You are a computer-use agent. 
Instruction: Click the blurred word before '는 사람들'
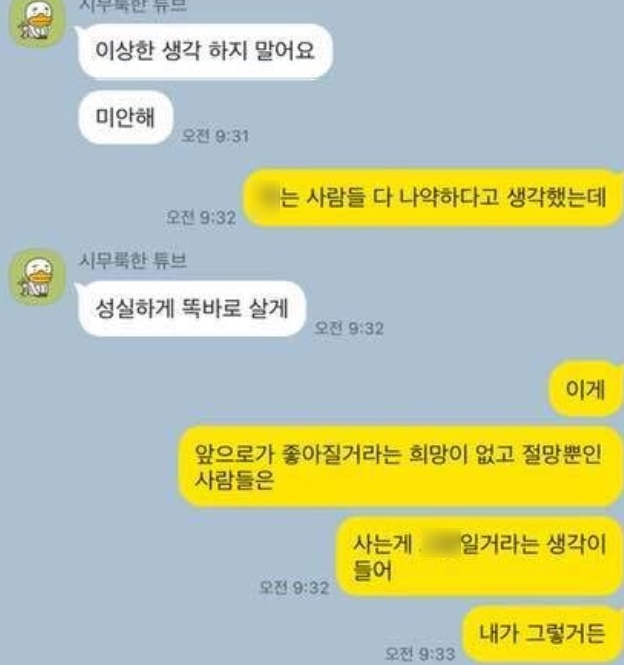coord(269,197)
